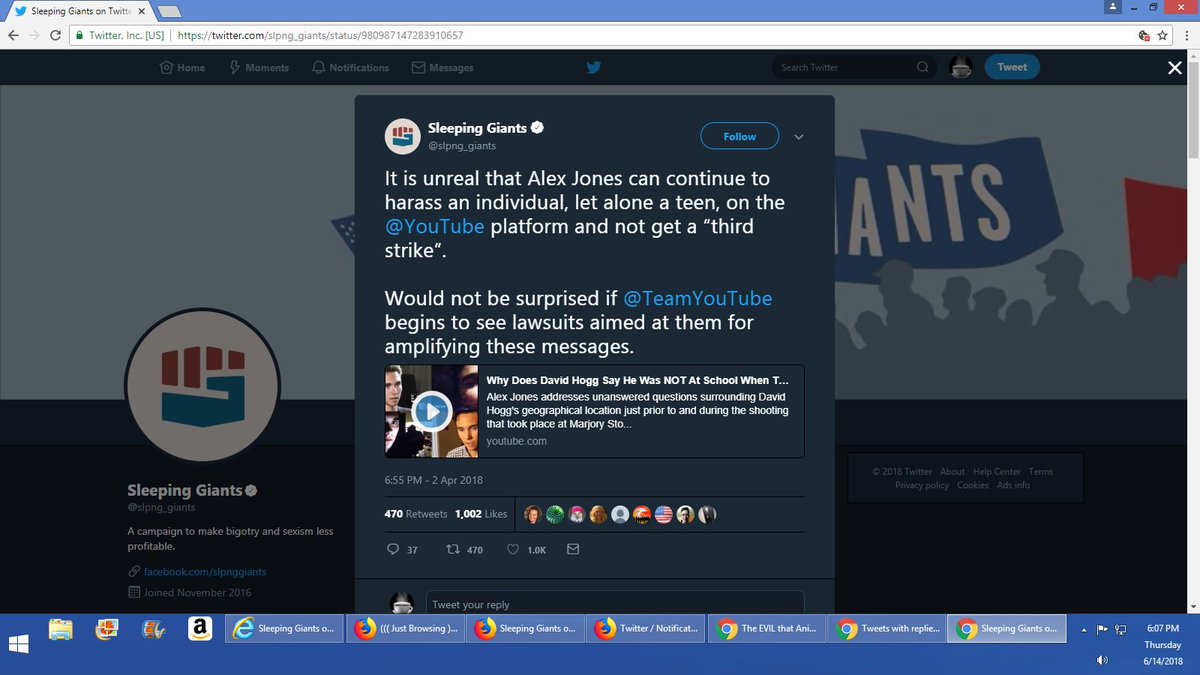
Task: Open the Help Center footer link
Action: (997, 472)
